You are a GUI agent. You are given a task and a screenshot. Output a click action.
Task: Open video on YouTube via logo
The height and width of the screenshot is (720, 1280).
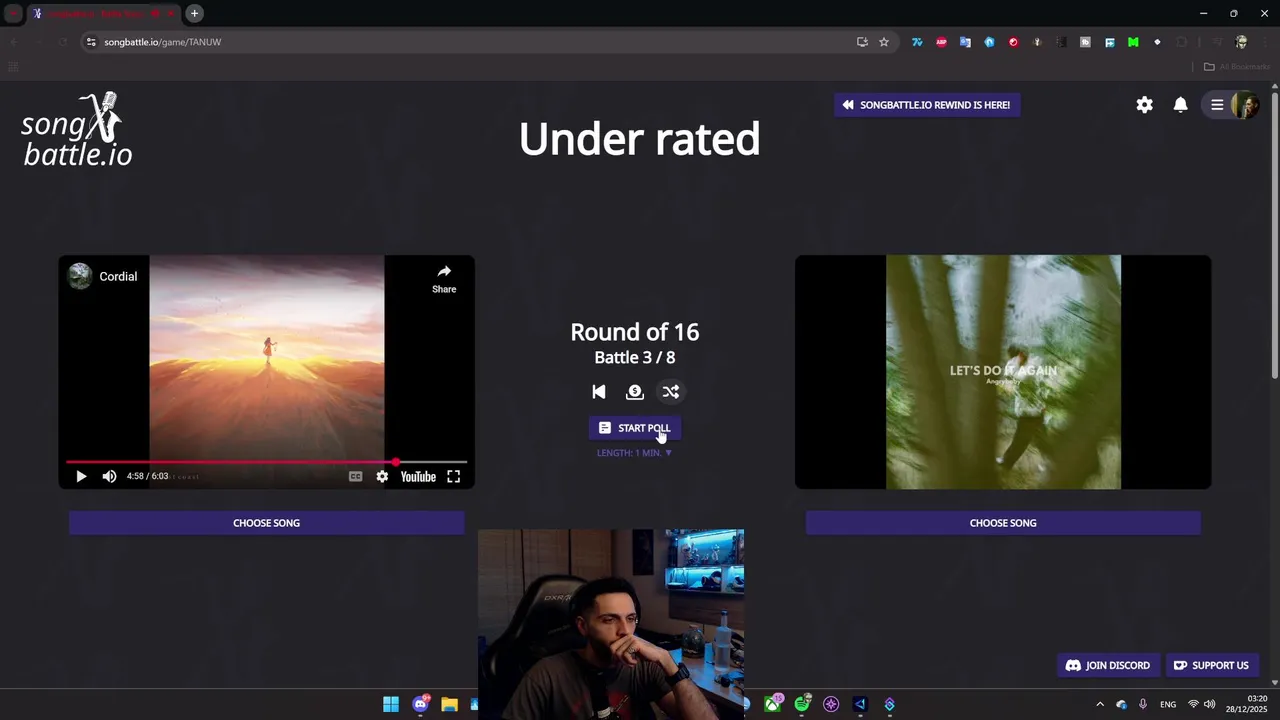coord(418,477)
